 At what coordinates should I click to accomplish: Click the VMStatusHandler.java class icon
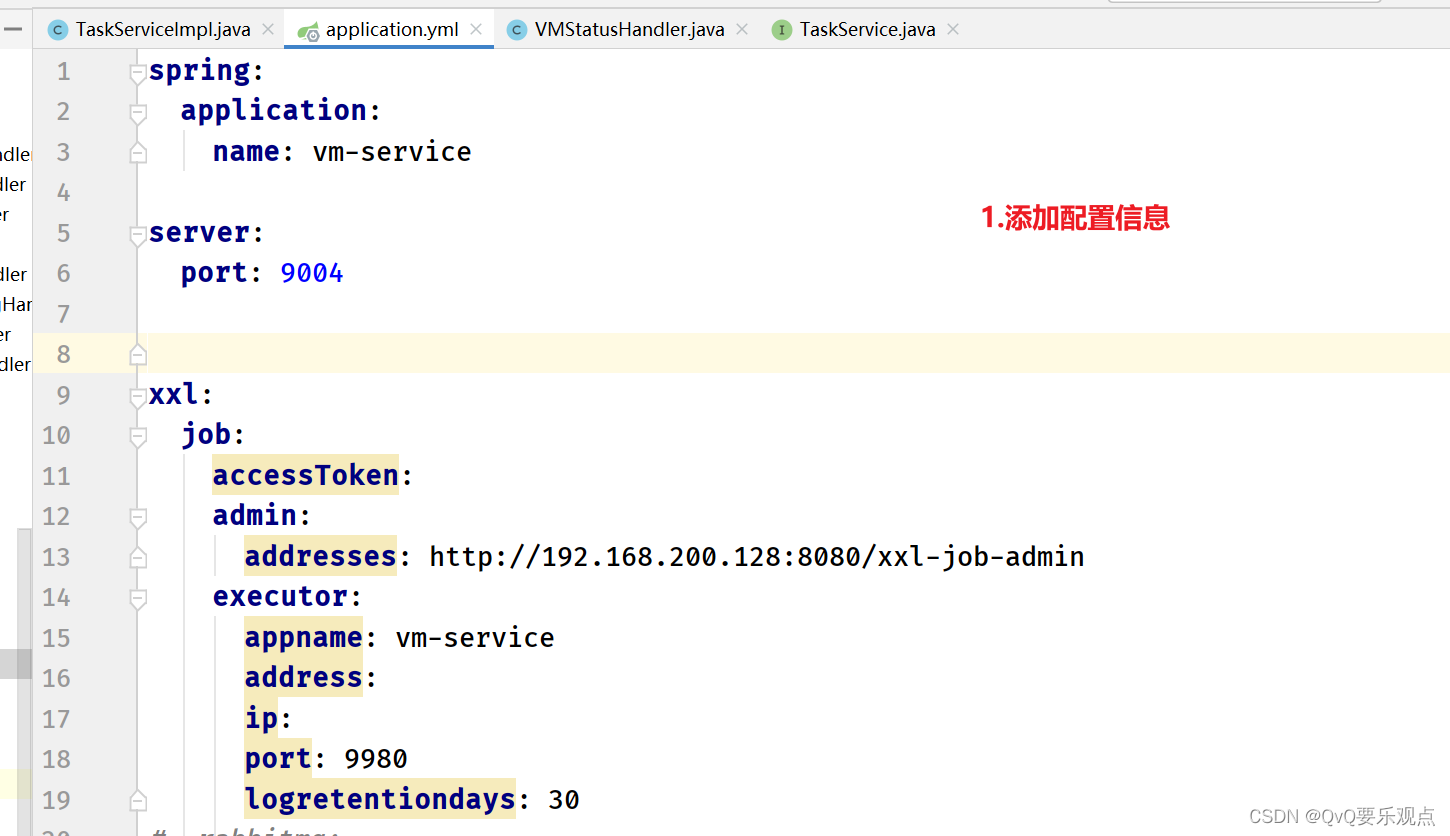(x=516, y=30)
